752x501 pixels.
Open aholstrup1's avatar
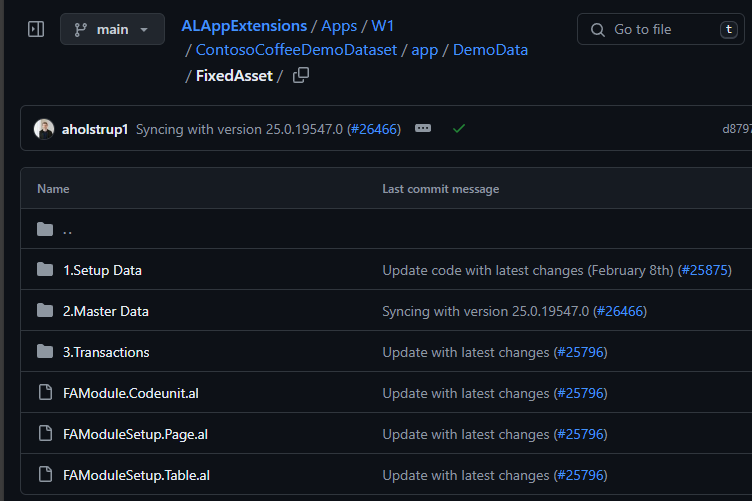[x=44, y=129]
